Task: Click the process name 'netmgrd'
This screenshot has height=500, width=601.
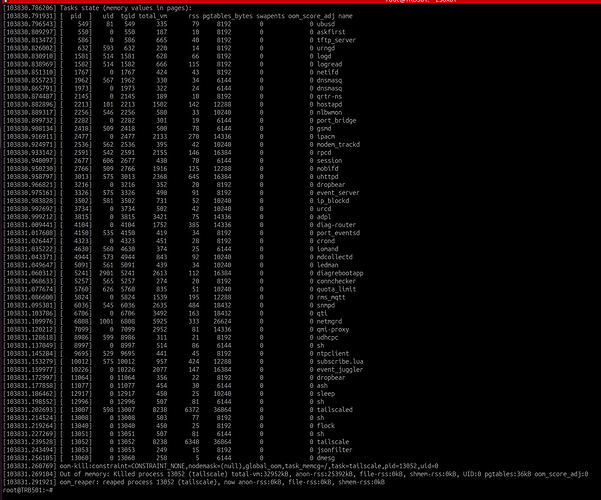Action: coord(329,321)
